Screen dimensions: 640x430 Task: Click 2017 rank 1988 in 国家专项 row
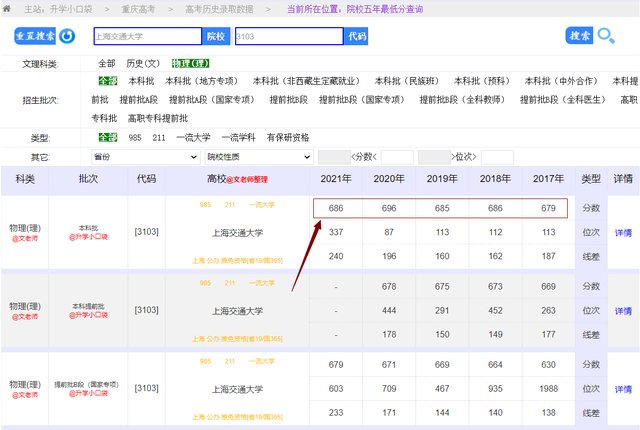(548, 389)
